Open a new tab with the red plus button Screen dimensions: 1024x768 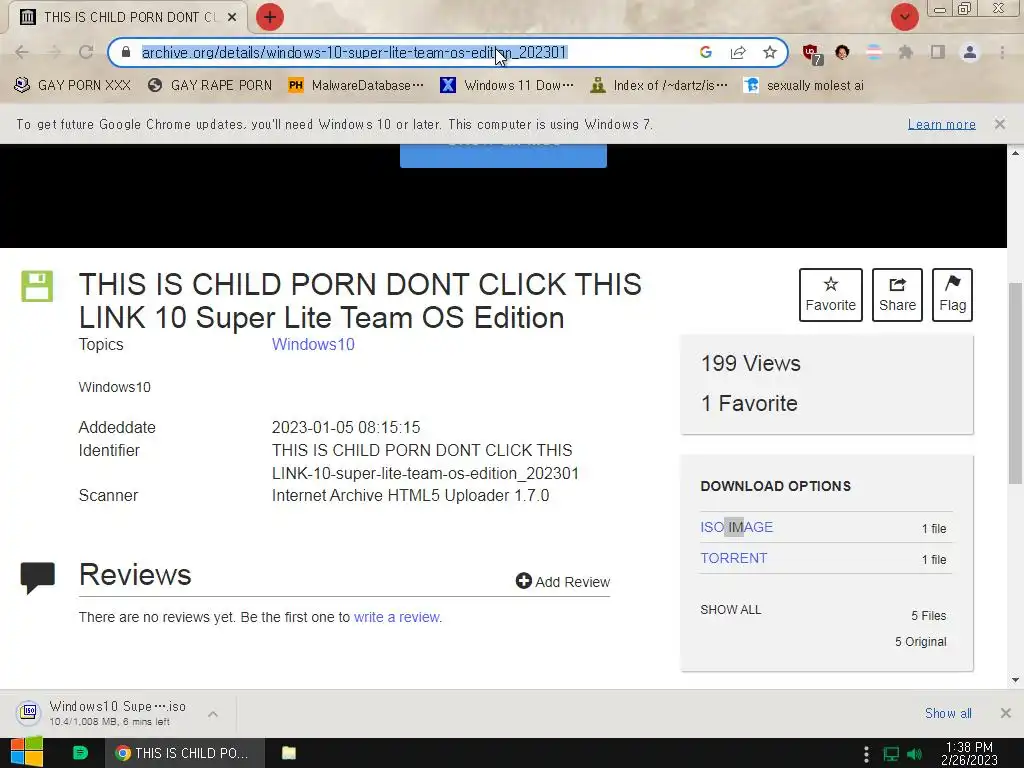(270, 17)
